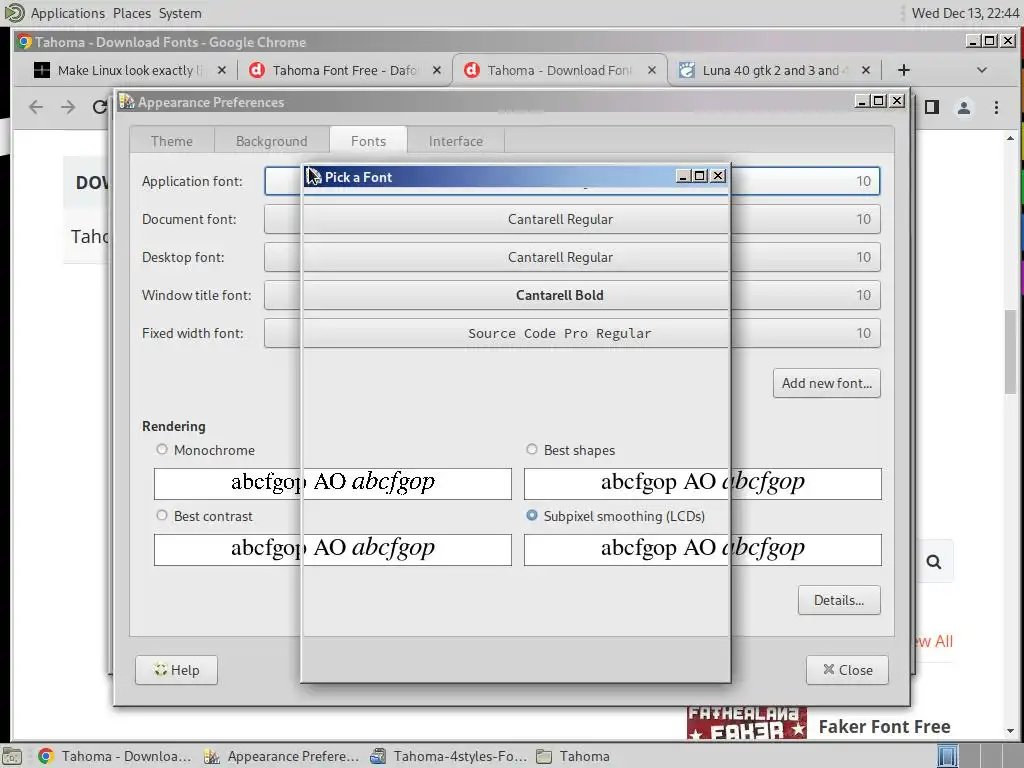The width and height of the screenshot is (1024, 768).
Task: Open the Applications menu in top panel
Action: 67,13
